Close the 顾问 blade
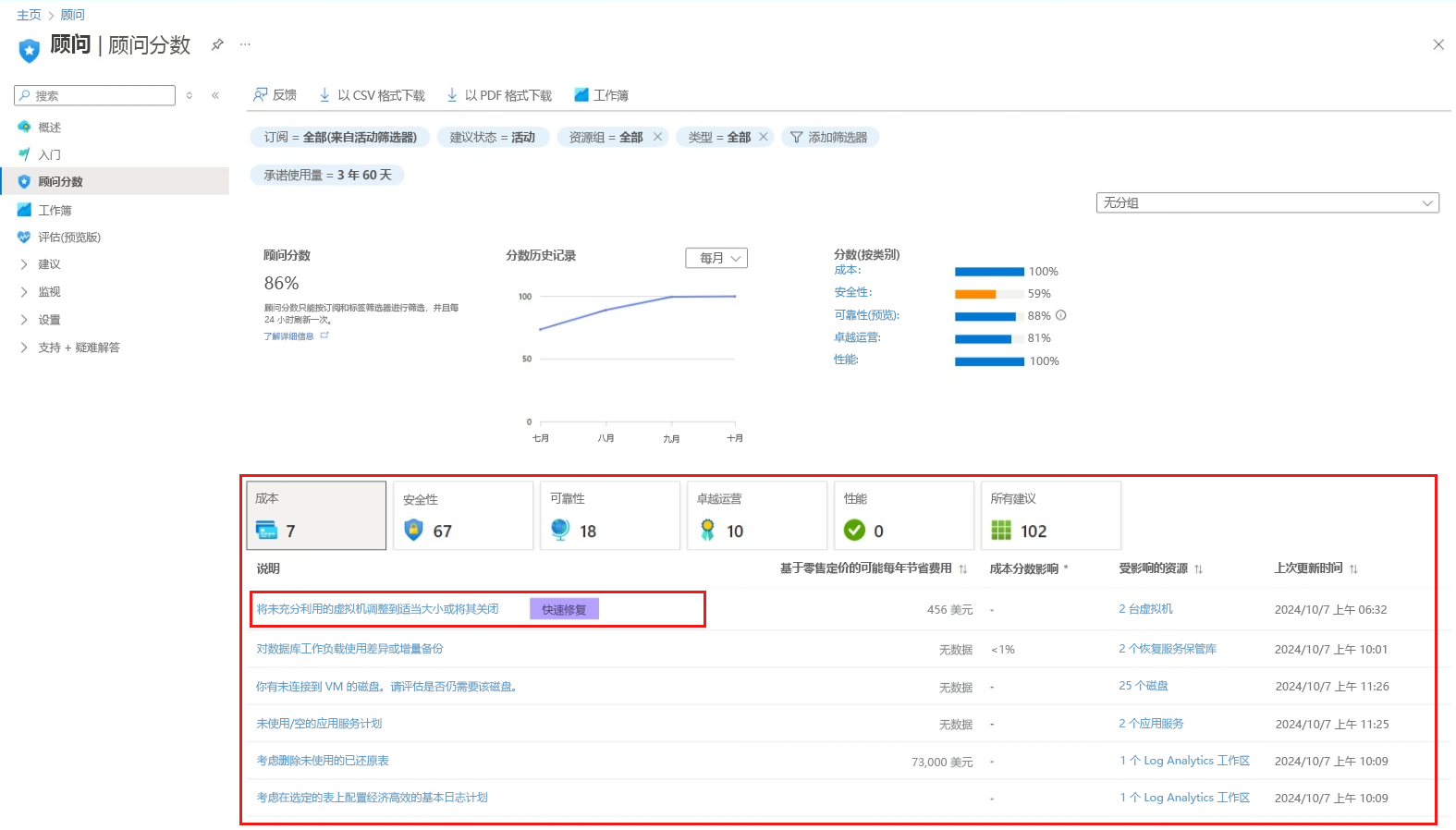1456x830 pixels. [1438, 44]
